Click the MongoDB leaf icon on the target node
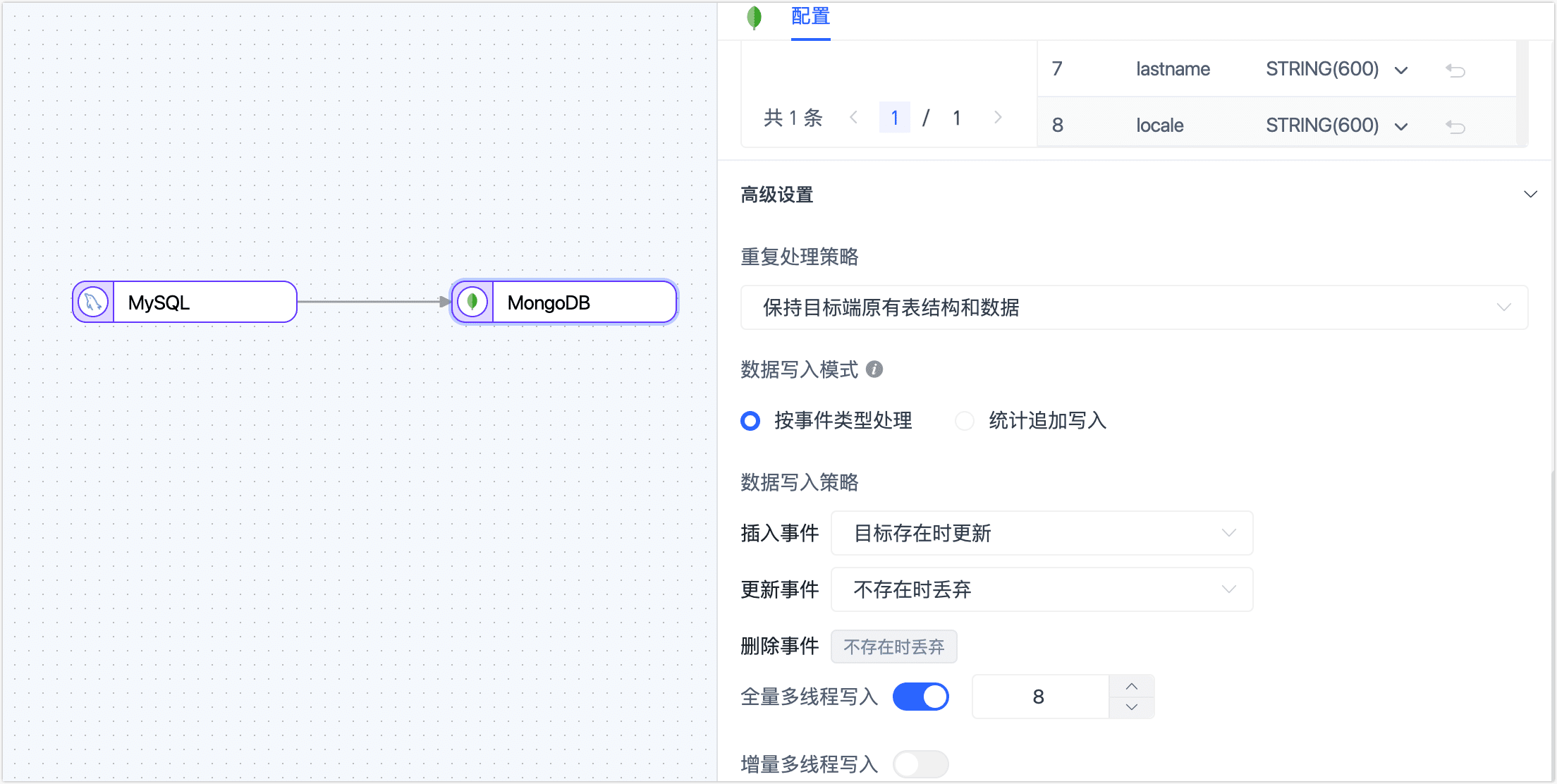 click(472, 302)
